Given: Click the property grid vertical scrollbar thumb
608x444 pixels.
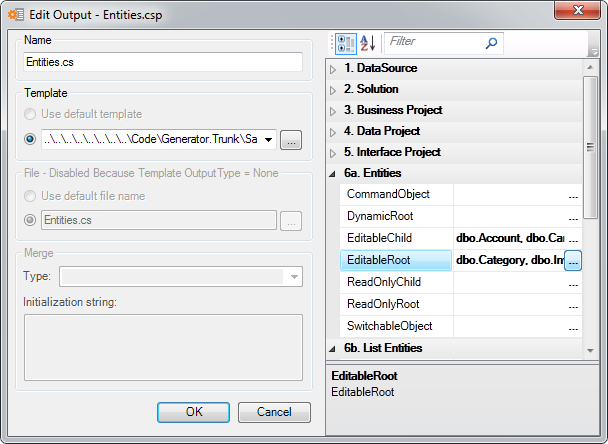Looking at the screenshot, I should (590, 147).
